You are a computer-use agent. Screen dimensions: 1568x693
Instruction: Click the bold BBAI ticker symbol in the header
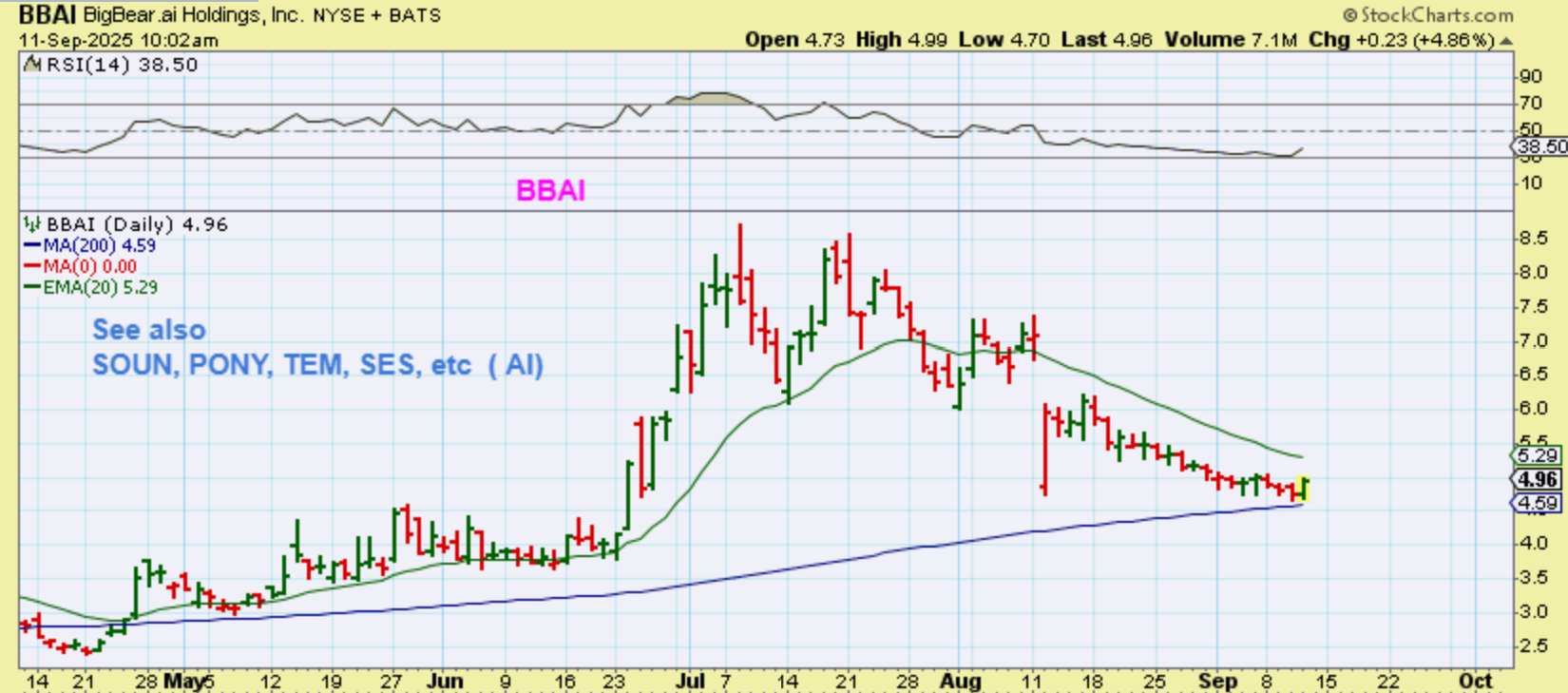48,15
